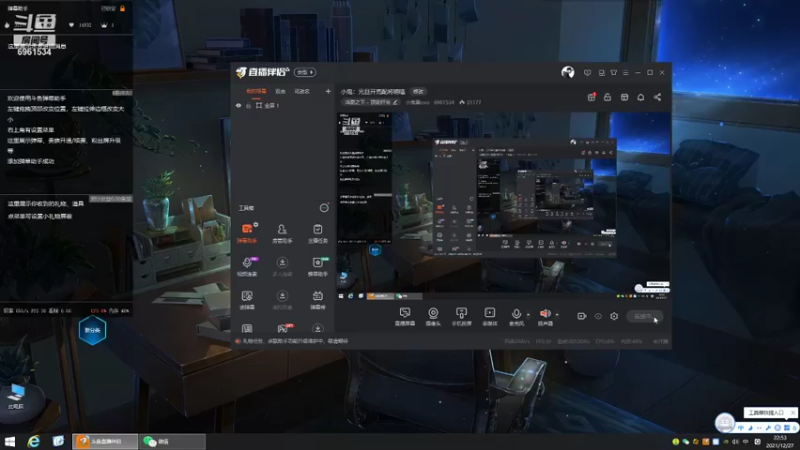Switch to 斗鱼直播伴侣 taskbar window

click(x=105, y=441)
